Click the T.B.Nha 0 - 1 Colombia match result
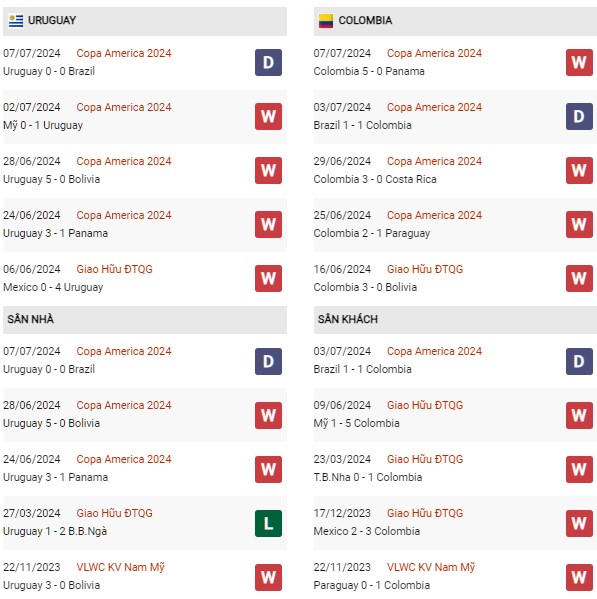 click(x=368, y=477)
